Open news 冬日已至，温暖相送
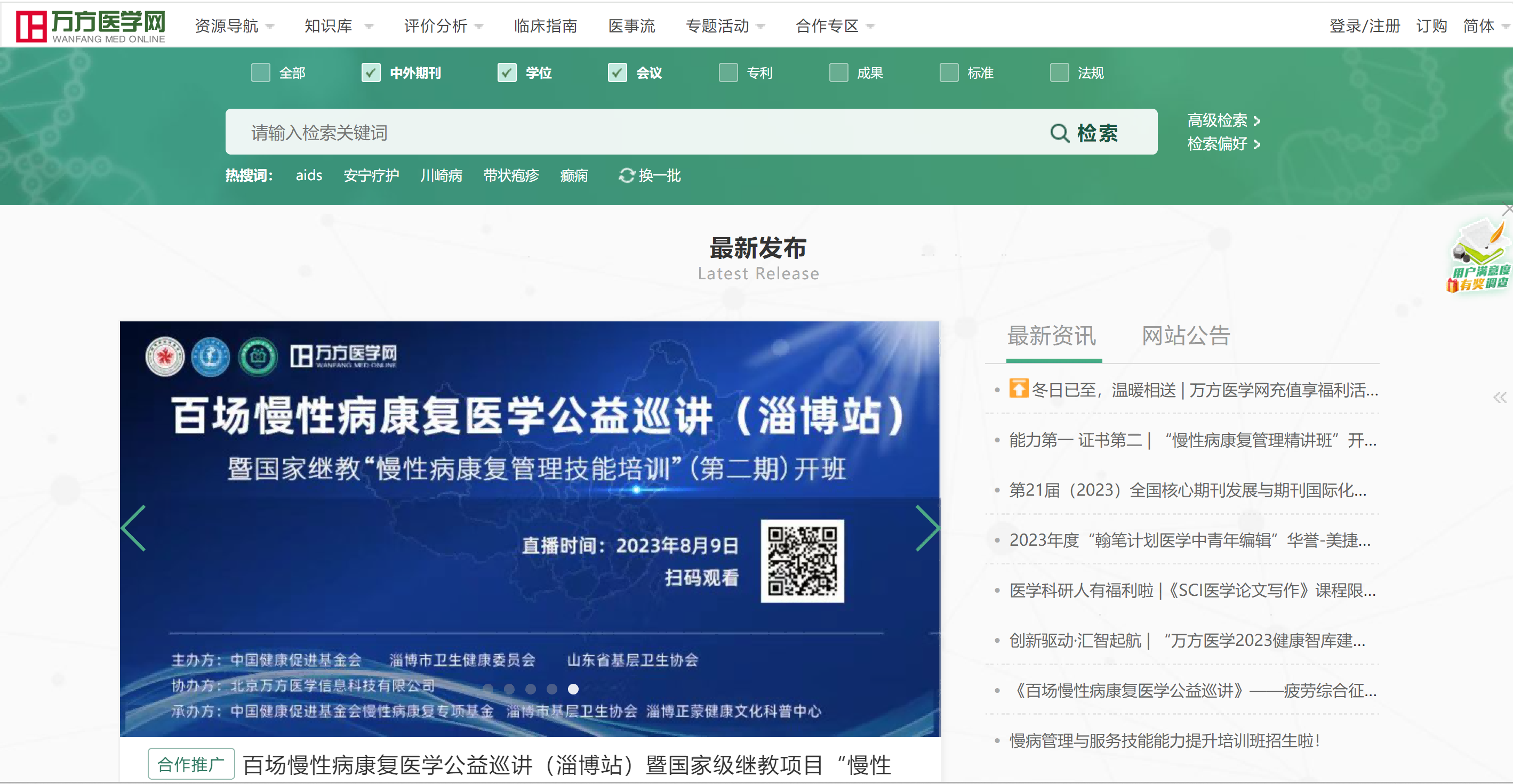This screenshot has width=1513, height=784. point(1204,390)
